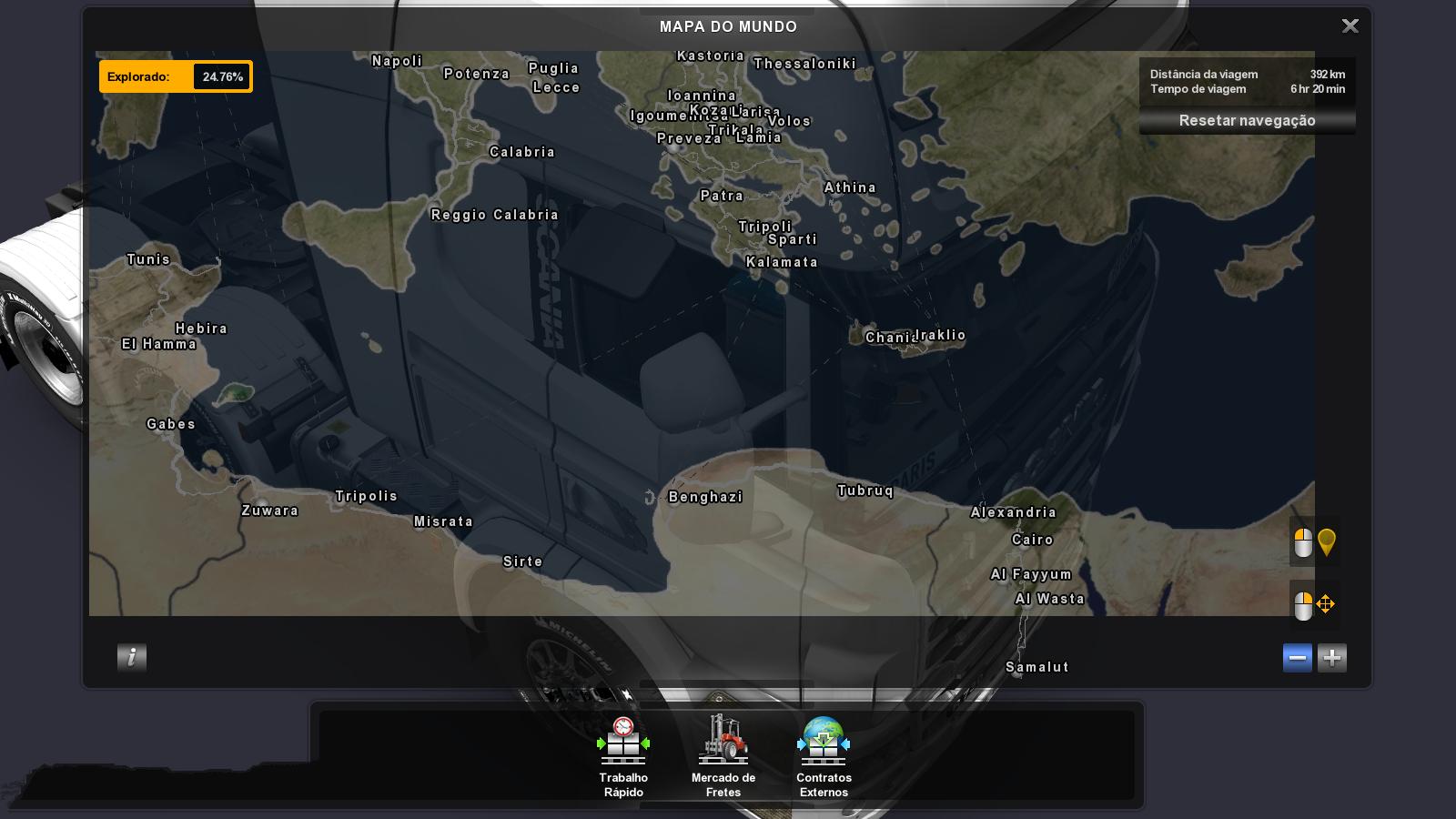
Task: Click the Cairo city label
Action: tap(1033, 540)
